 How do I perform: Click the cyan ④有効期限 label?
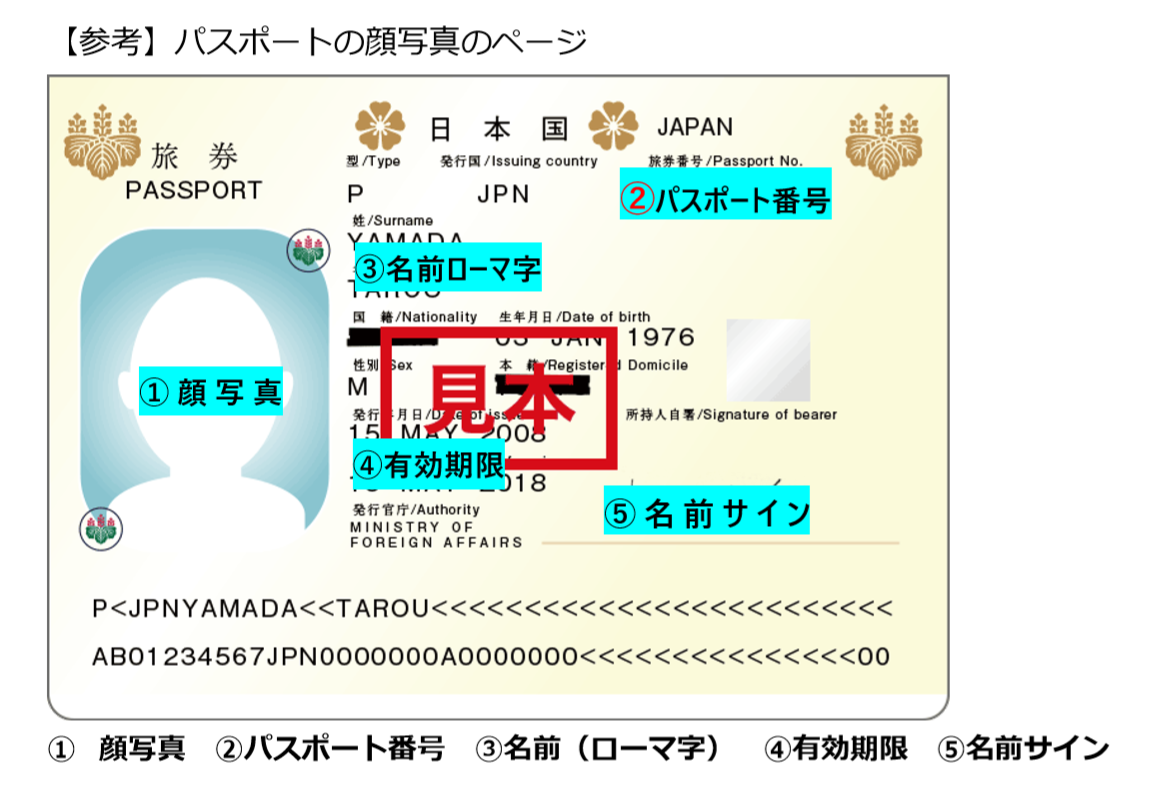coord(429,463)
